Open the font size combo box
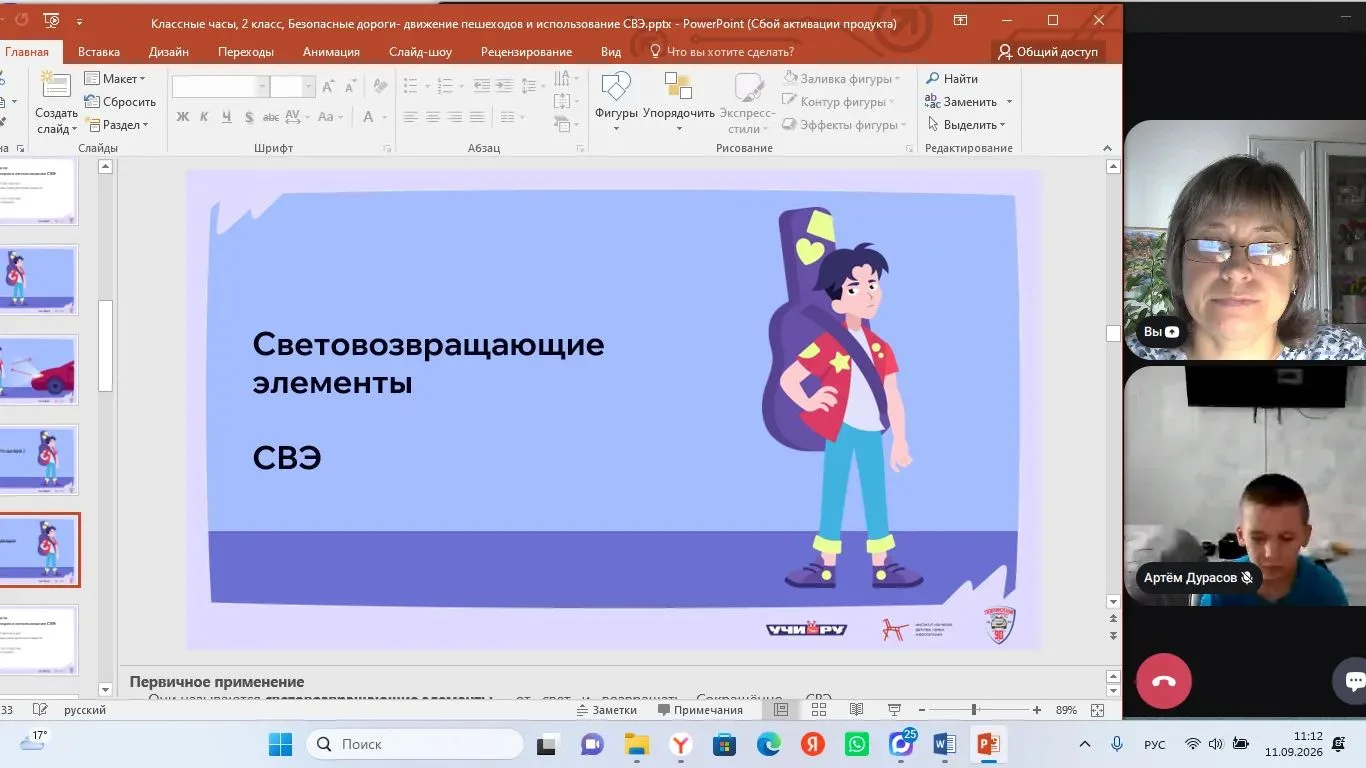The image size is (1366, 768). coord(293,87)
